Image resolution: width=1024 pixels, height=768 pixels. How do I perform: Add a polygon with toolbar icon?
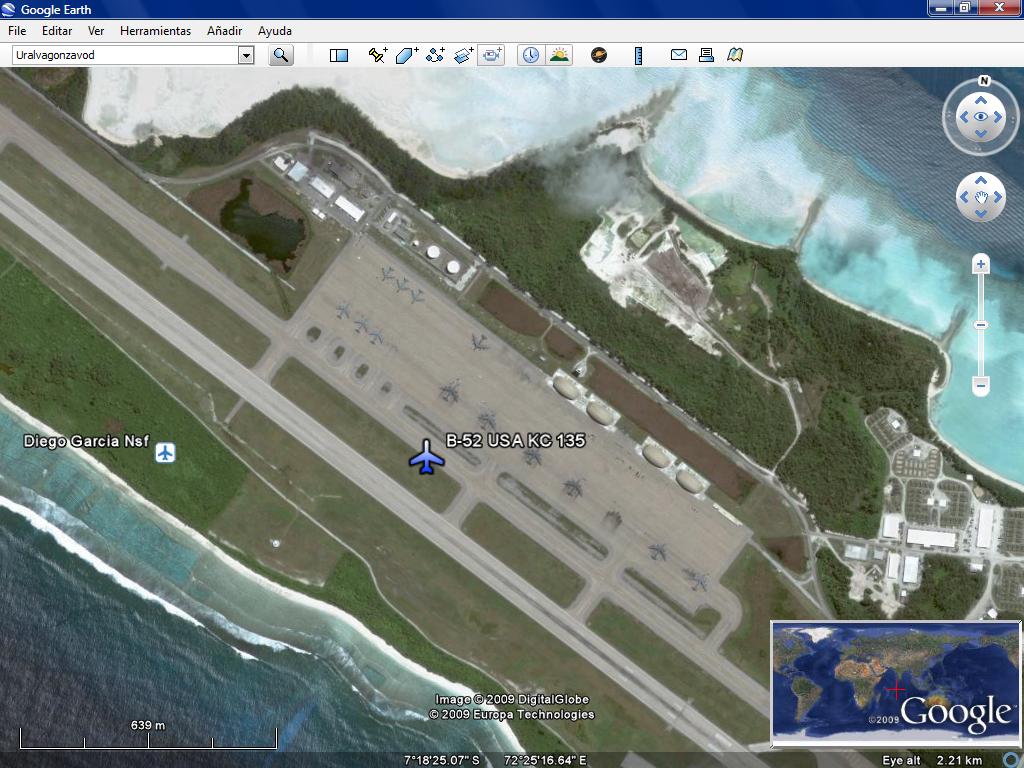pos(406,55)
